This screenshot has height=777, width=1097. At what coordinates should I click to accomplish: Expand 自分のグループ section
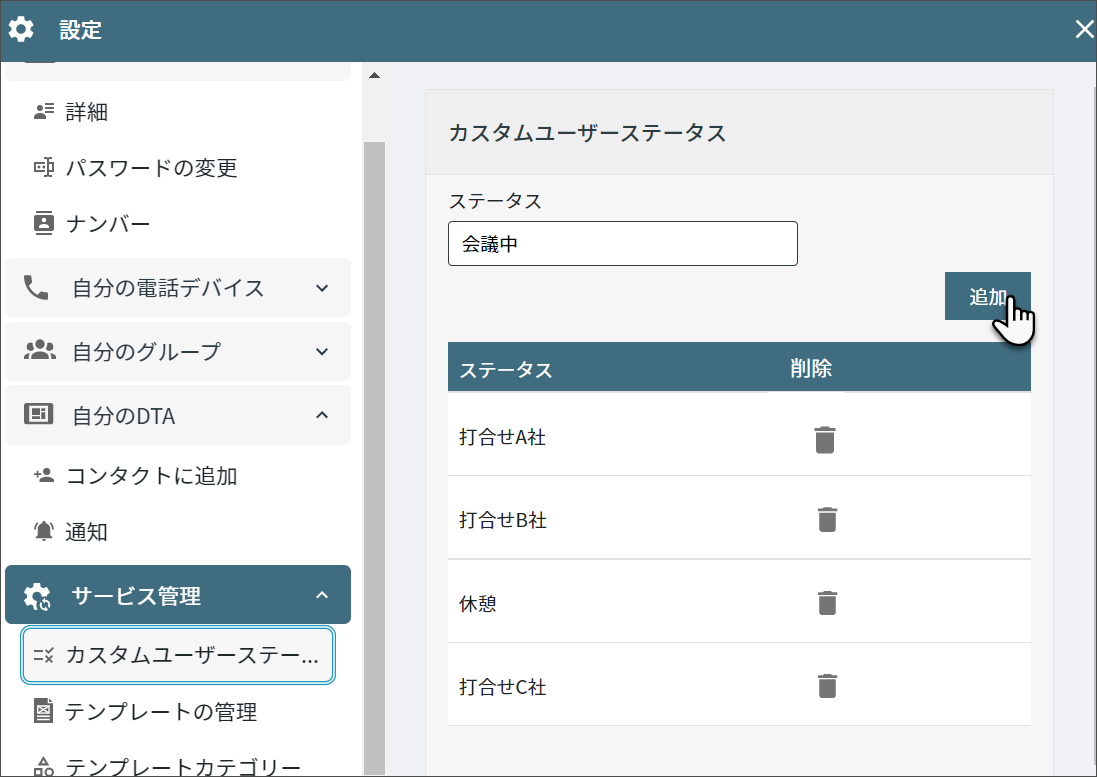coord(178,351)
